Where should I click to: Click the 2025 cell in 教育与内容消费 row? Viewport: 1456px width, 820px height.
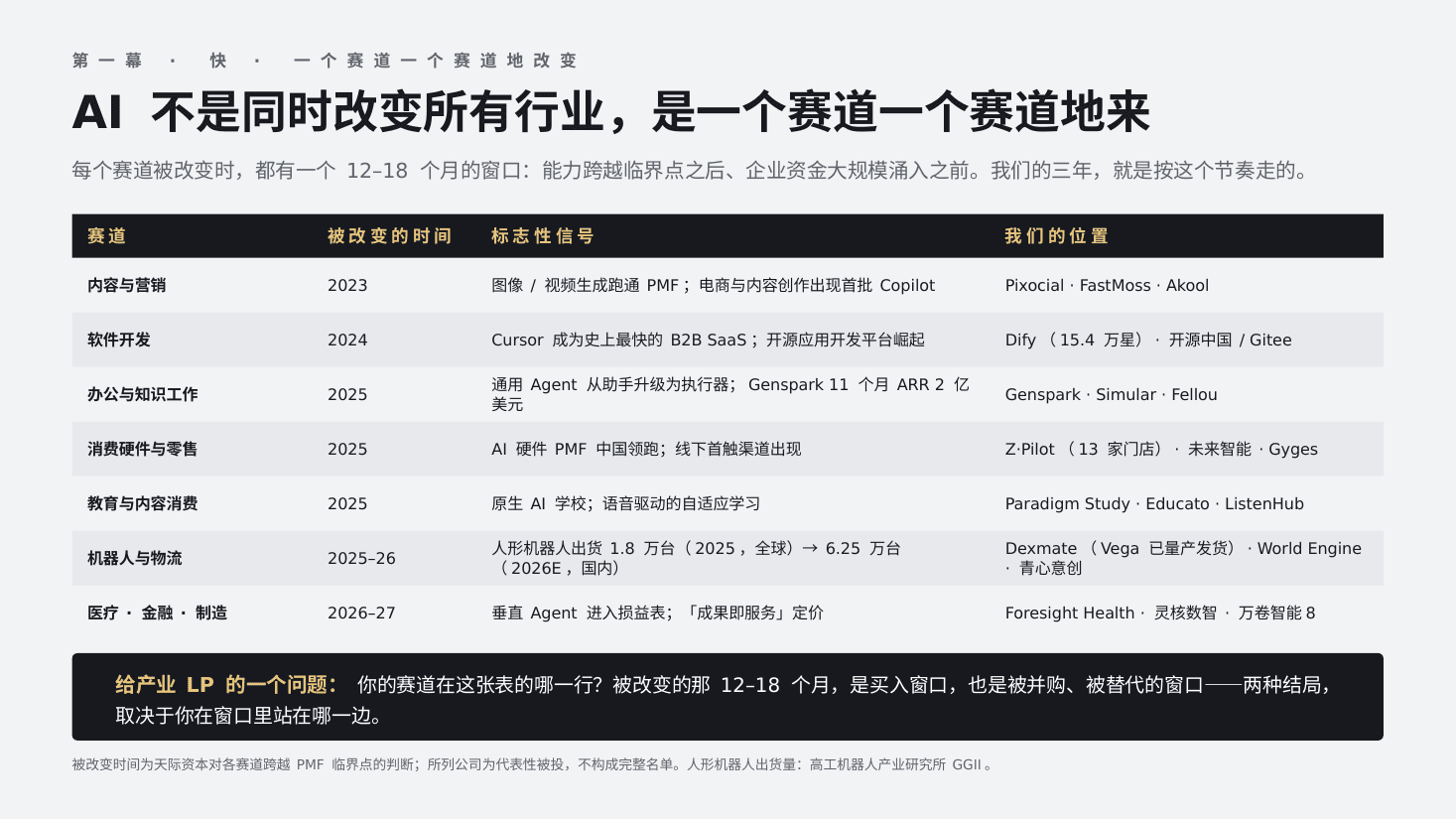347,503
